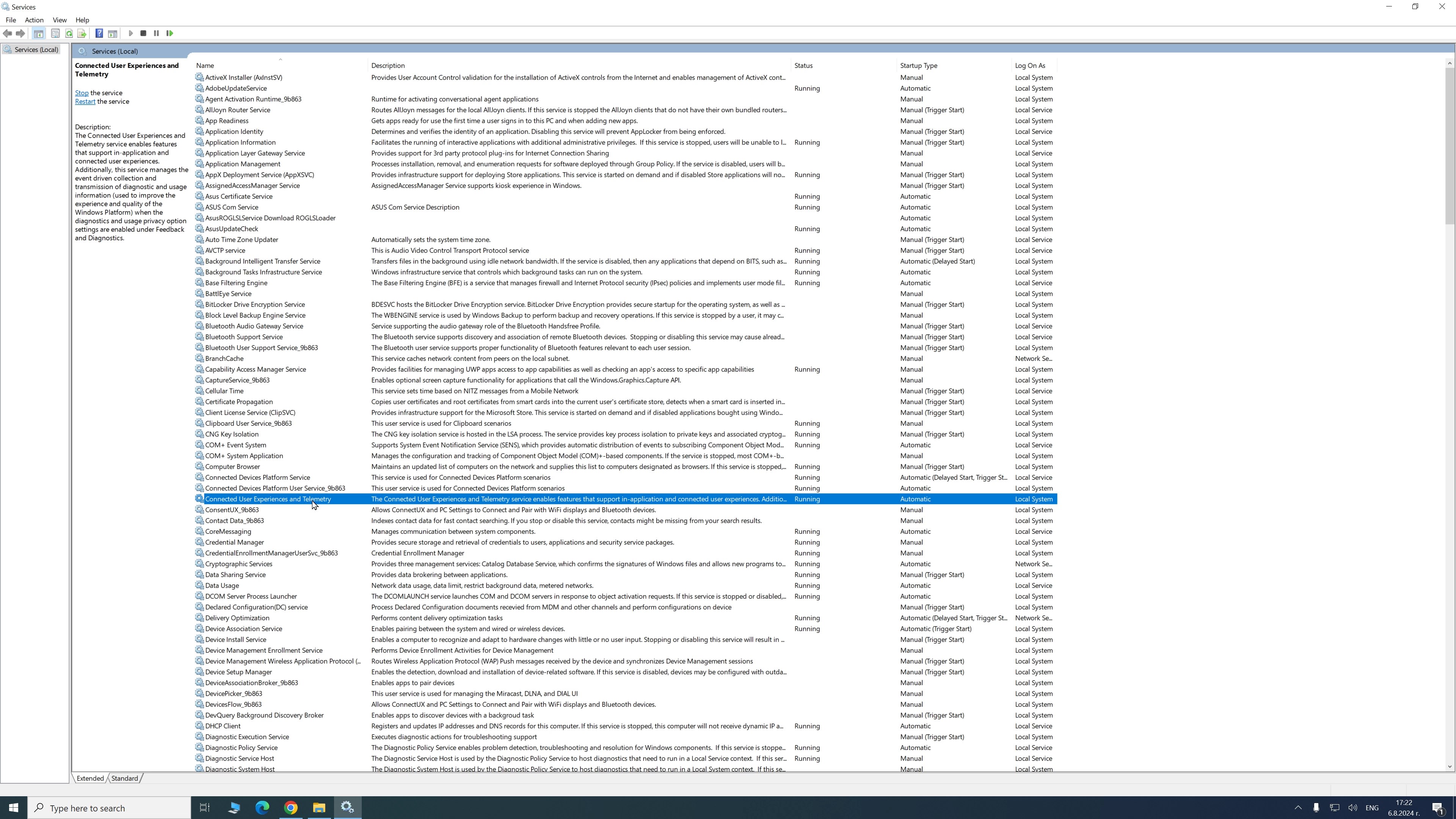Image resolution: width=1456 pixels, height=819 pixels.
Task: Open the Help menu
Action: coord(82,20)
